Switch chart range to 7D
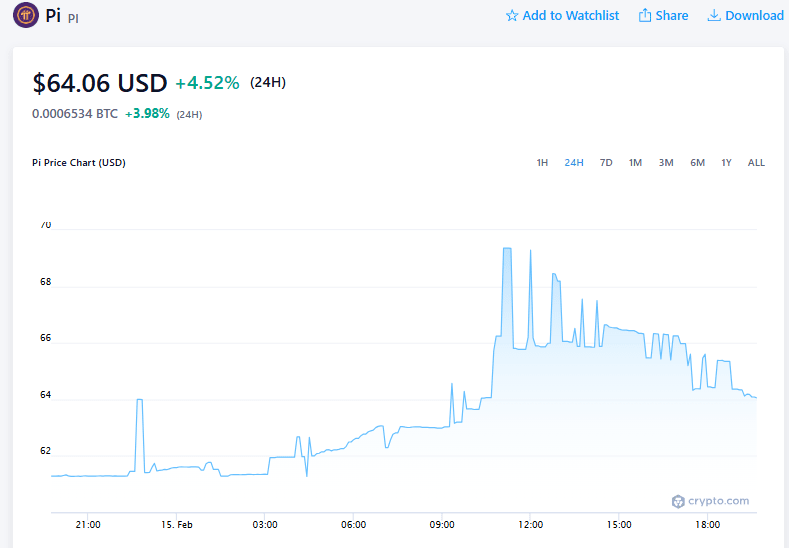This screenshot has width=789, height=548. coord(606,163)
